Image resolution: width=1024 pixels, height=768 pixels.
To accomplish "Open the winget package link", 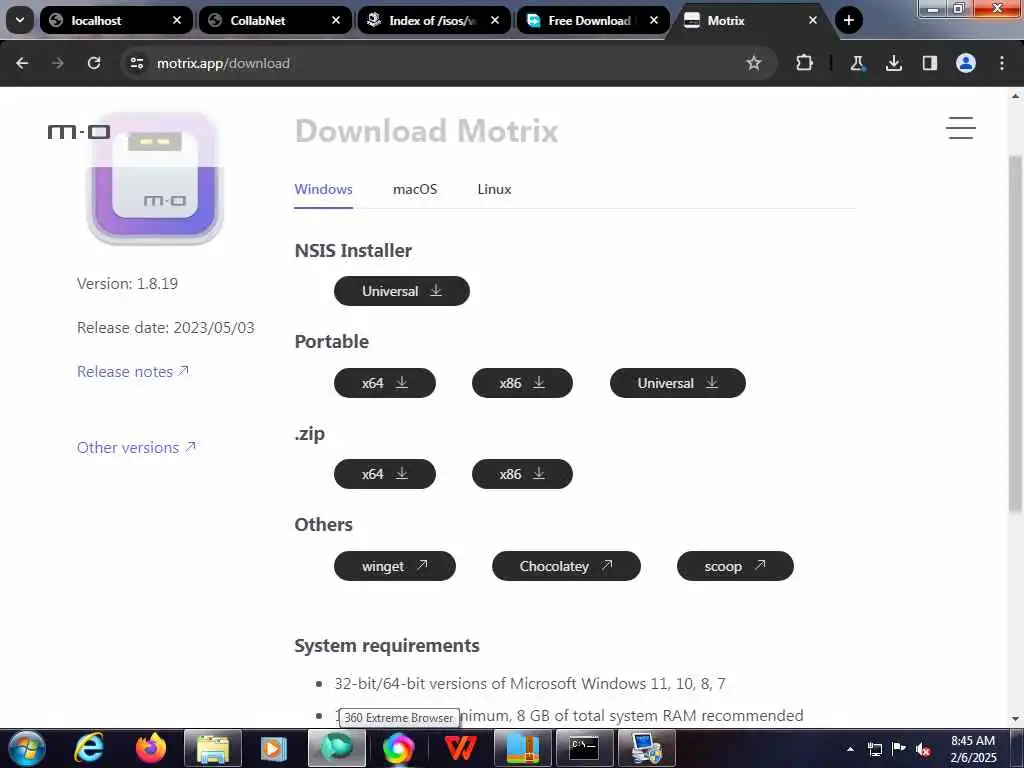I will pos(394,566).
